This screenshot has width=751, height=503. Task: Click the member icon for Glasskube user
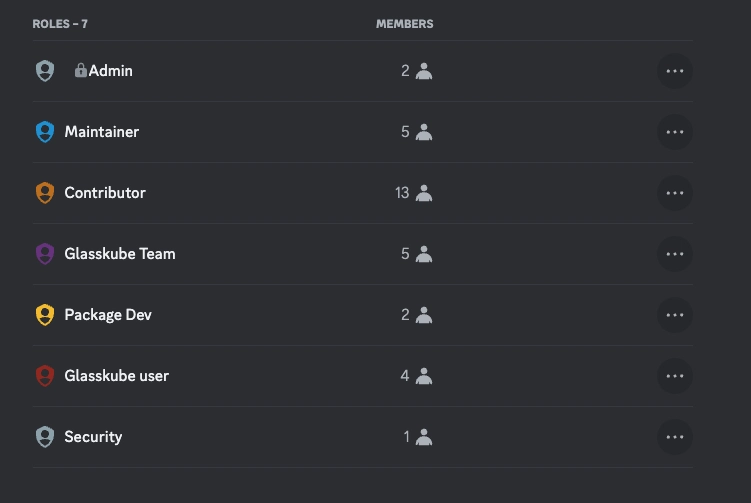coord(424,376)
